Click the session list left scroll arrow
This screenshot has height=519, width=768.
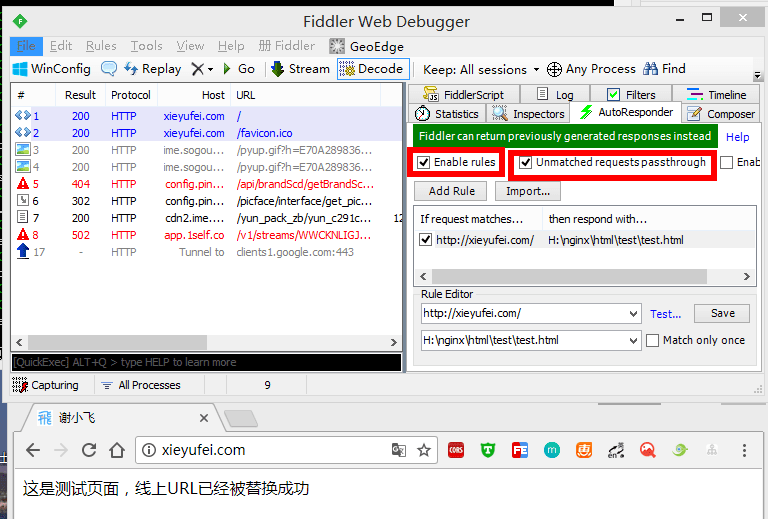click(x=19, y=342)
